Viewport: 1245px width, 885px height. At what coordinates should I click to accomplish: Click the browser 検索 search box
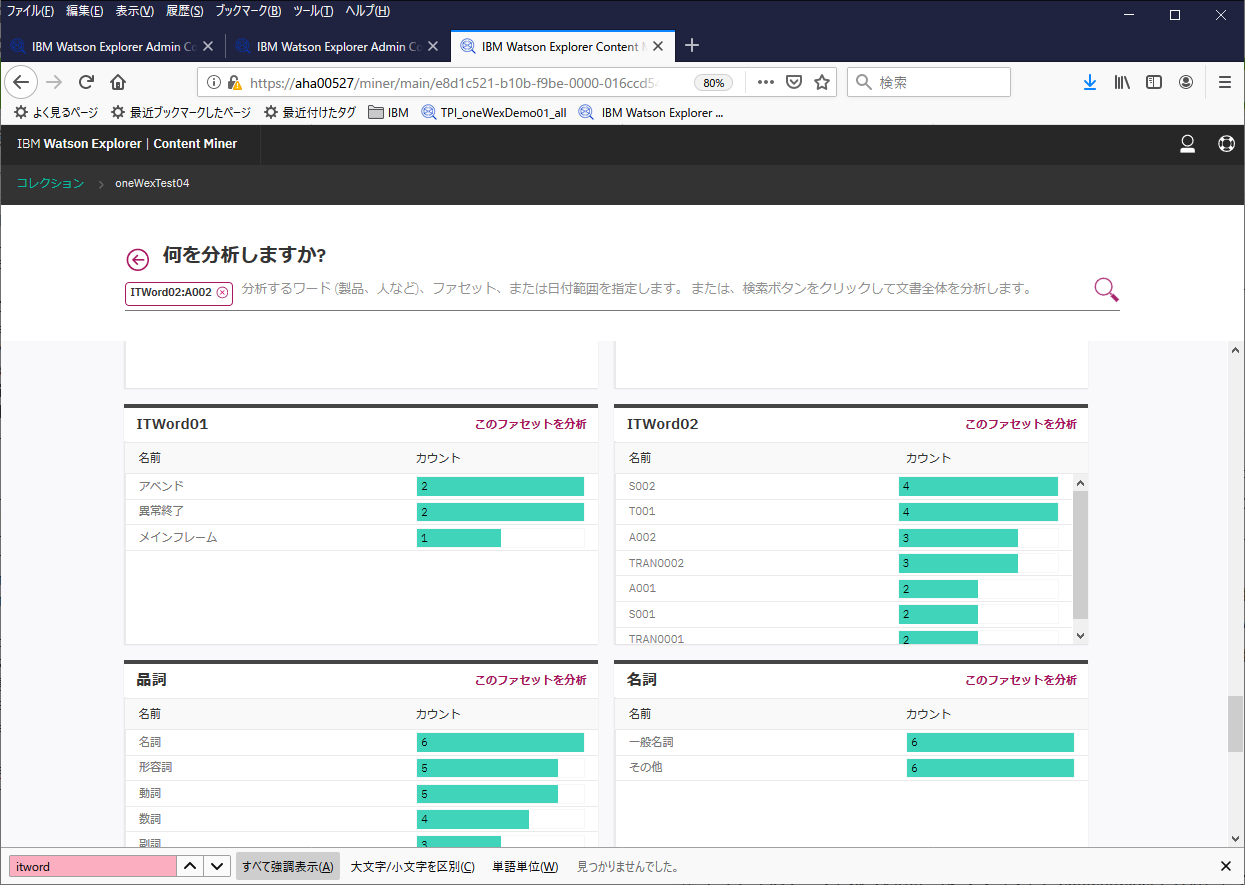click(x=929, y=82)
